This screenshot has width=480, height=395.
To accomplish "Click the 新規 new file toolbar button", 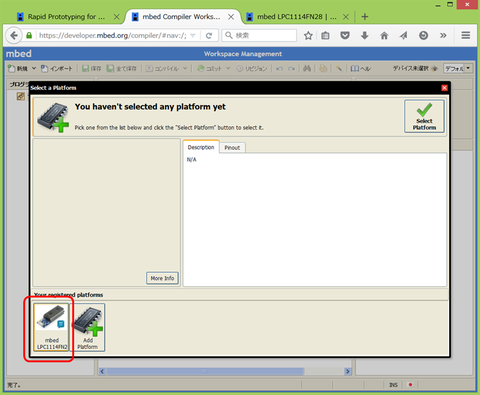I will [18, 68].
